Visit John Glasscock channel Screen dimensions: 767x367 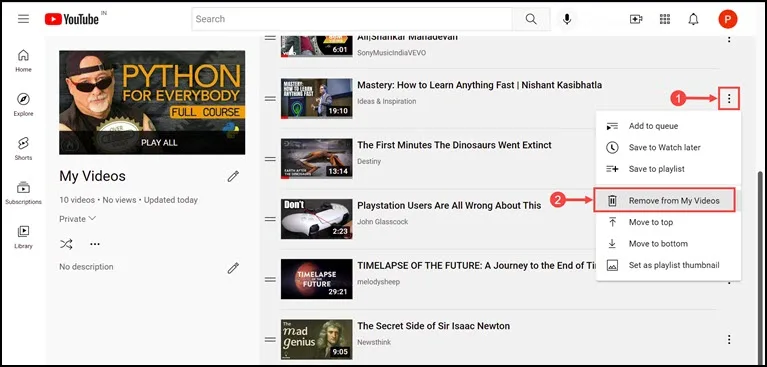point(383,222)
